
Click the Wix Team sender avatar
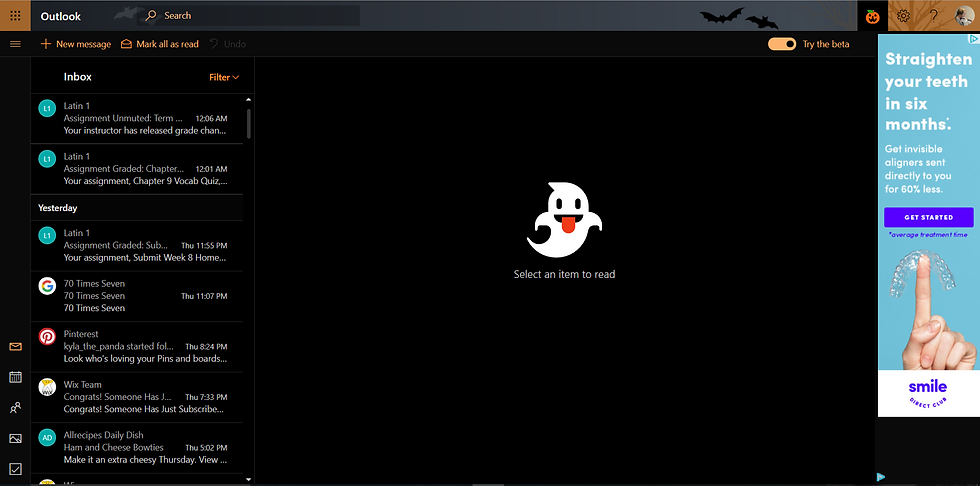click(x=47, y=387)
